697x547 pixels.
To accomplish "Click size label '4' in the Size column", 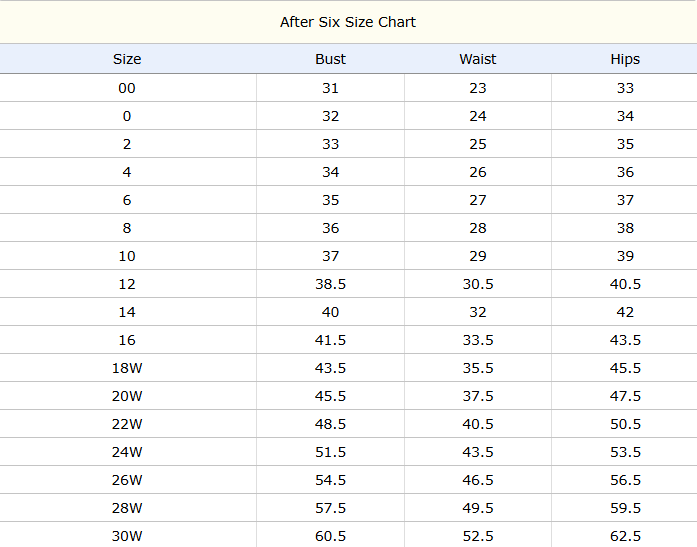I will (127, 172).
